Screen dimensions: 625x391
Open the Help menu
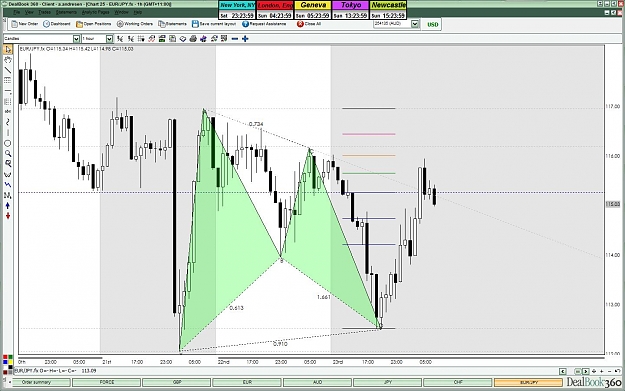tap(138, 12)
